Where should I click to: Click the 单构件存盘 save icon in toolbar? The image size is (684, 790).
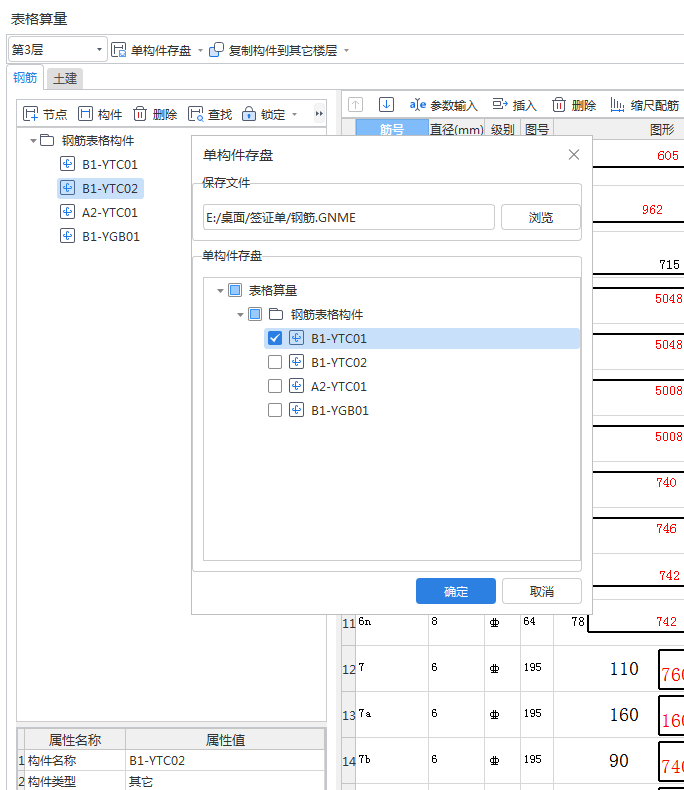point(118,50)
